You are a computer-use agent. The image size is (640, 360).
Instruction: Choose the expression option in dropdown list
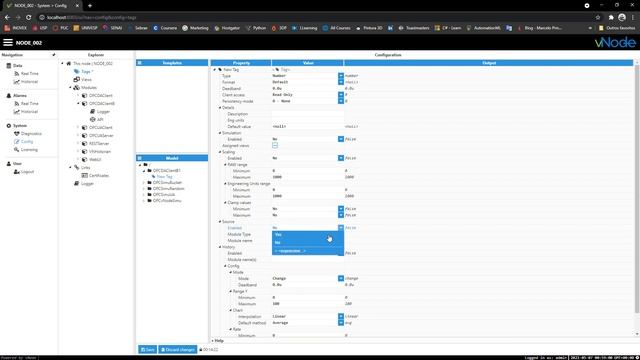tap(308, 251)
